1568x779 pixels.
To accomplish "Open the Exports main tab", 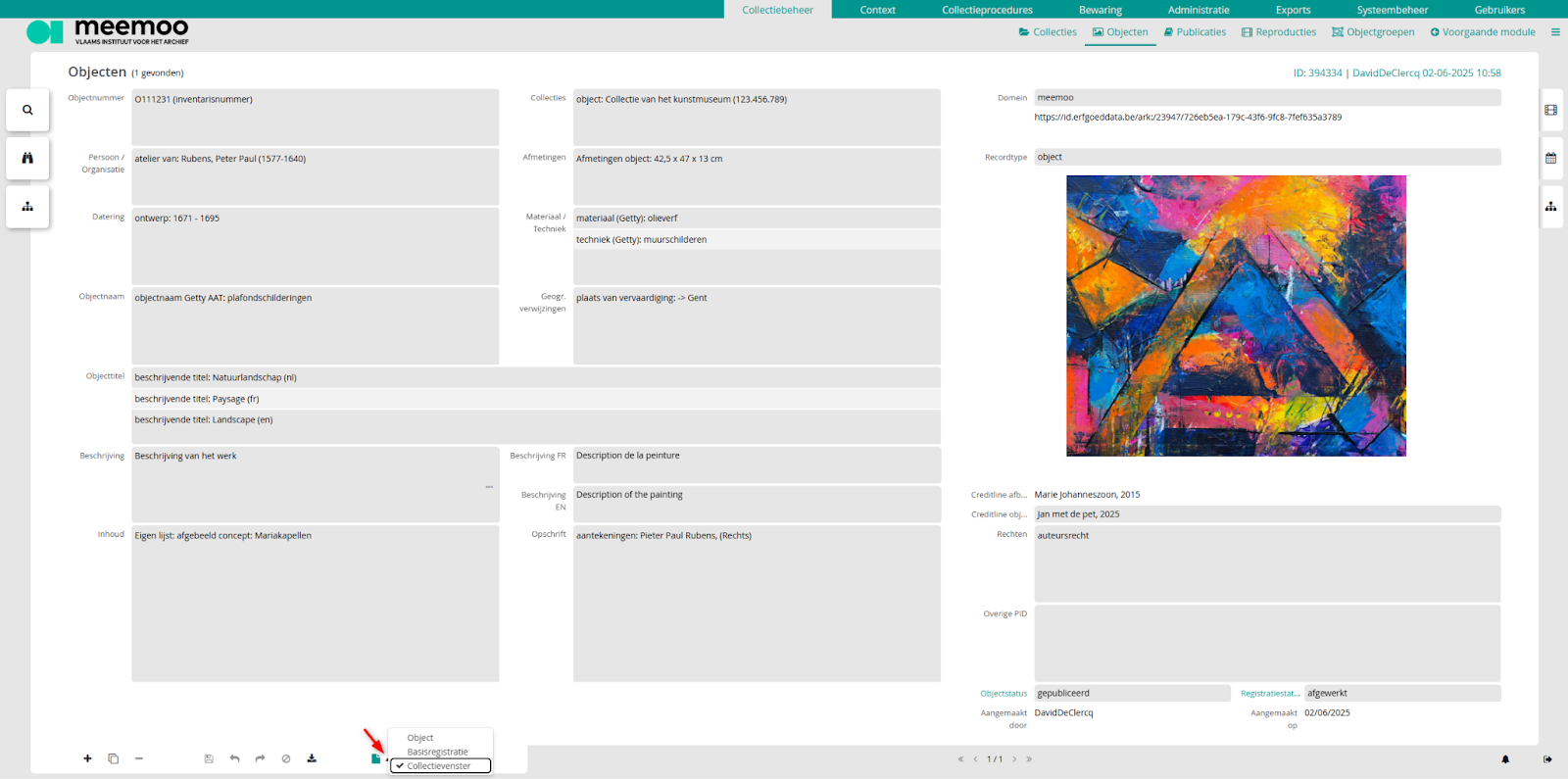I will (1293, 10).
